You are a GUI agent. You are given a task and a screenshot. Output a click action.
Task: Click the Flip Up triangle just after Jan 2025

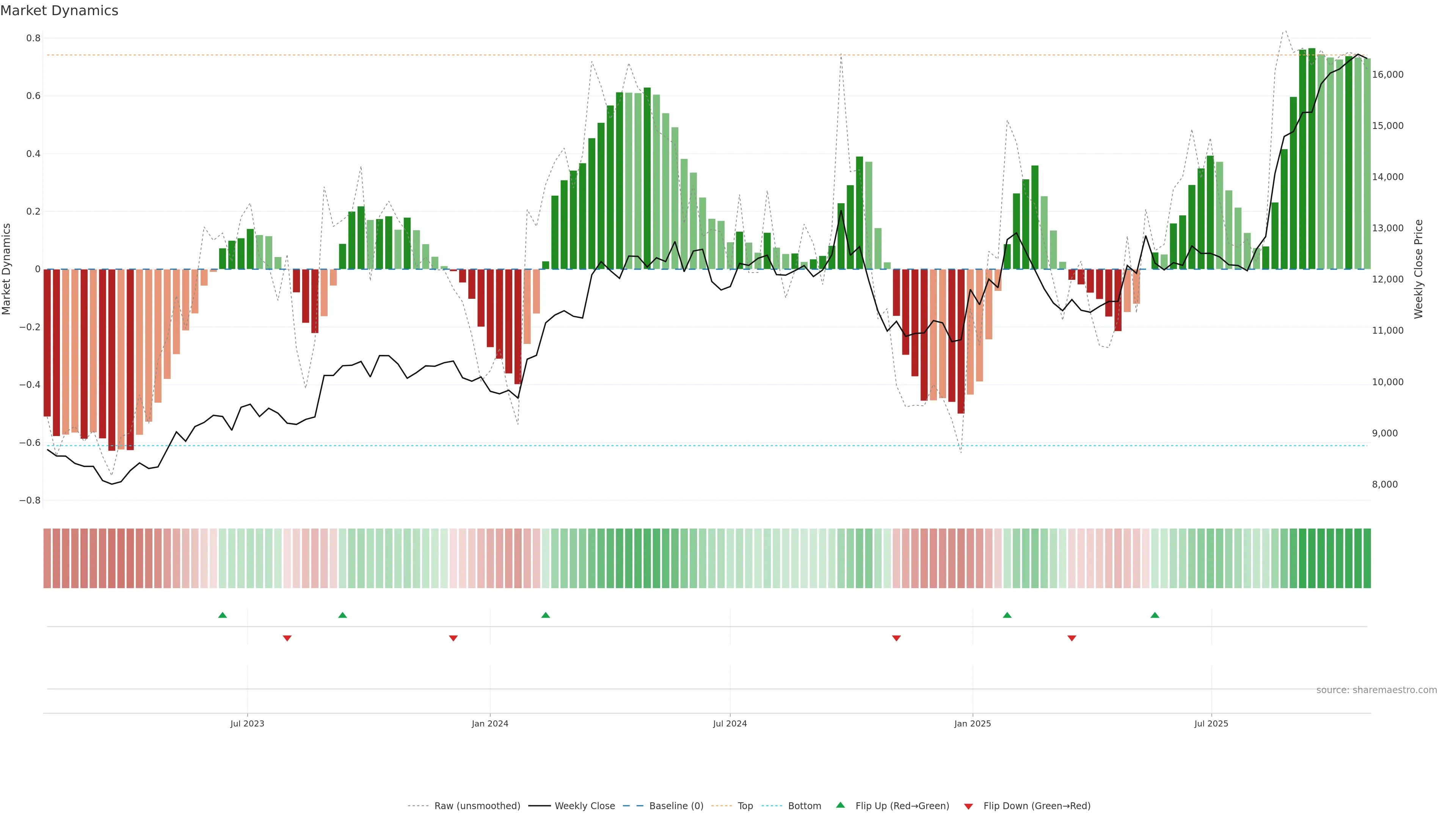tap(1007, 615)
